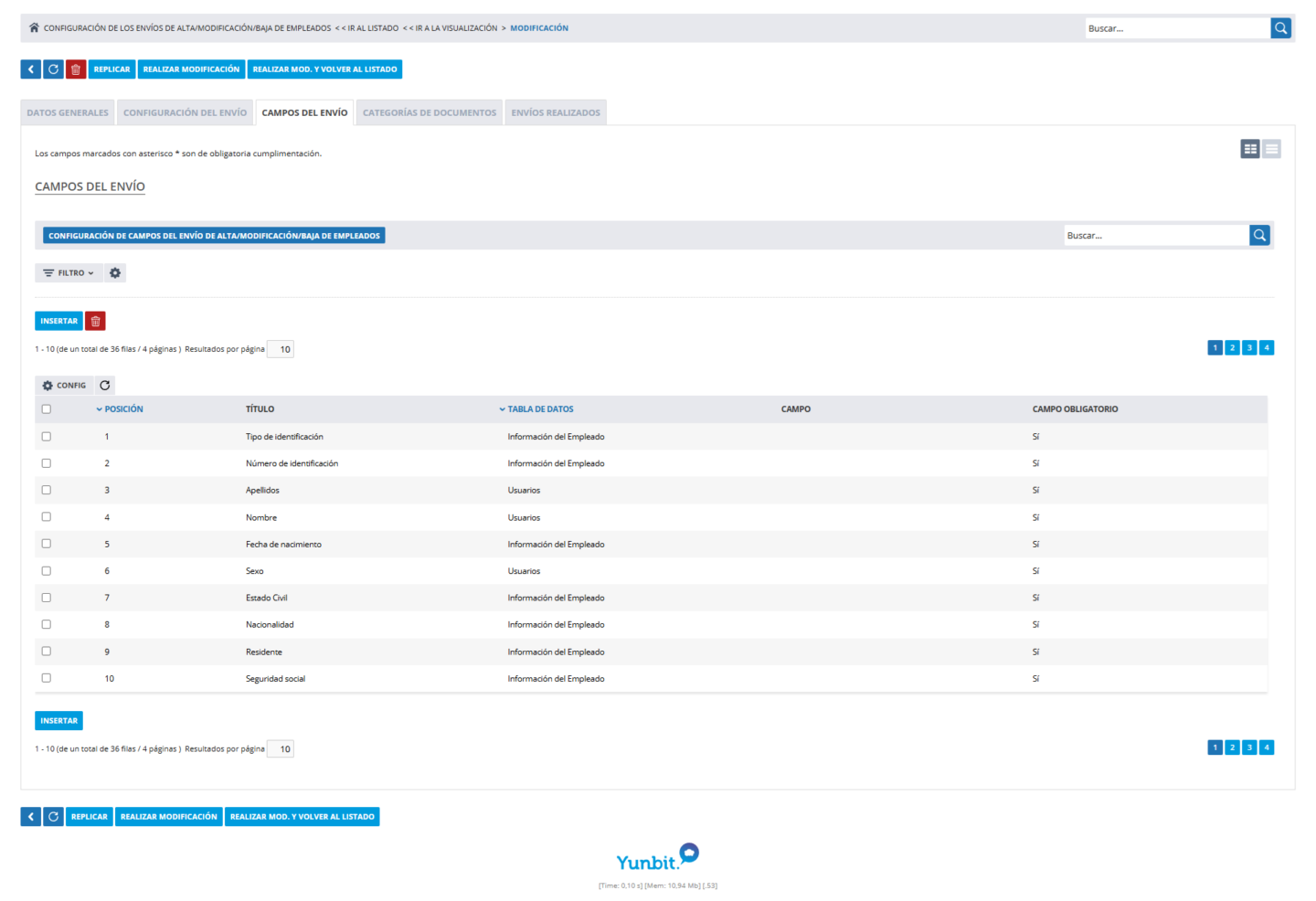Open filter settings gear next to Filtro
The width and height of the screenshot is (1316, 901).
115,273
